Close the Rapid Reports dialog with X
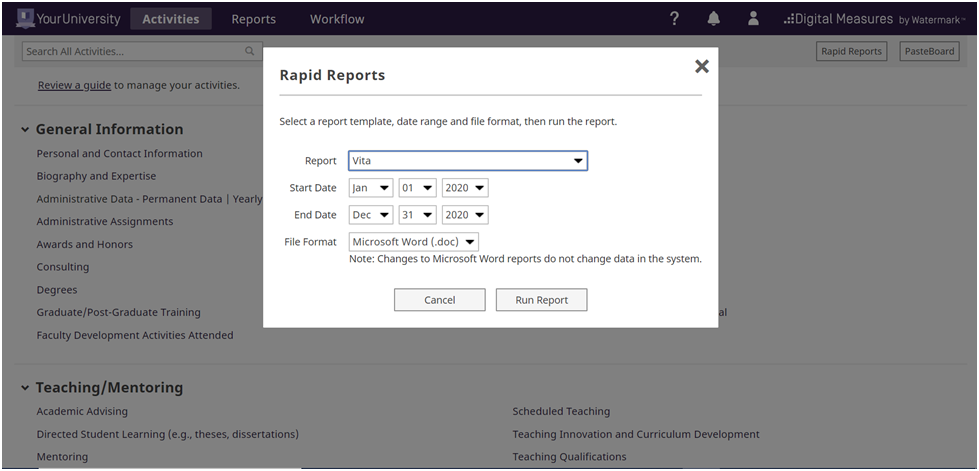Viewport: 979px width, 471px height. pos(702,66)
